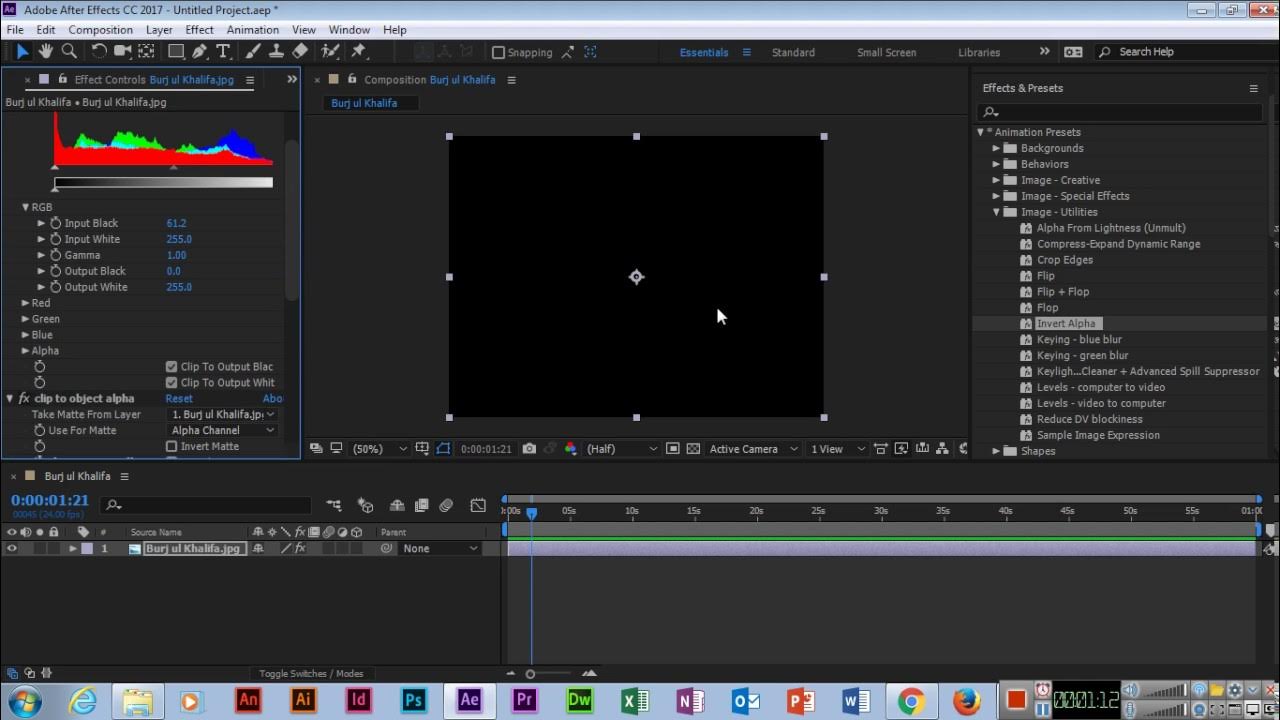The height and width of the screenshot is (720, 1280).
Task: Select the Horizontal Type tool
Action: (x=223, y=51)
